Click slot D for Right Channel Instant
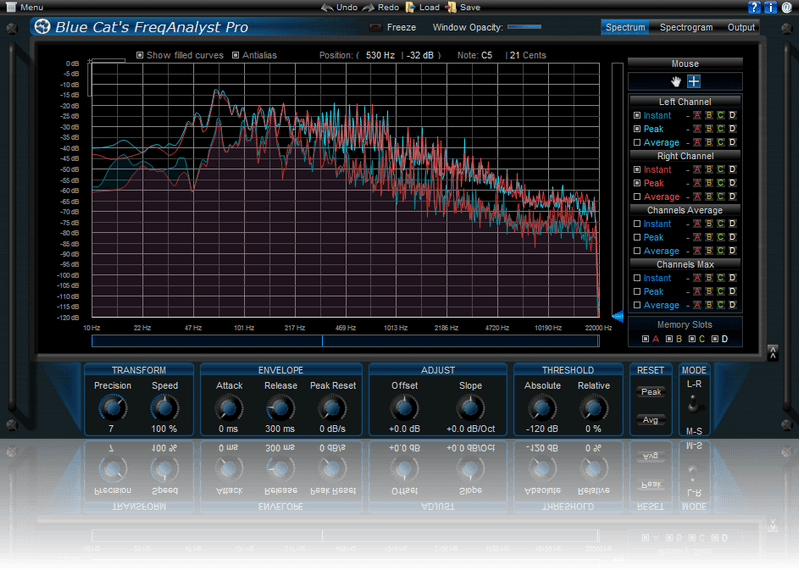Image resolution: width=800 pixels, height=570 pixels. point(732,169)
